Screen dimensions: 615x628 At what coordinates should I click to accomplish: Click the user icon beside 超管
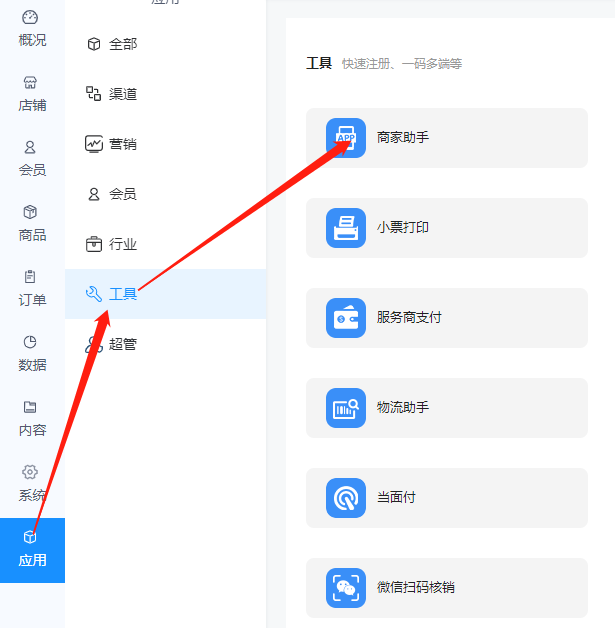[x=94, y=344]
